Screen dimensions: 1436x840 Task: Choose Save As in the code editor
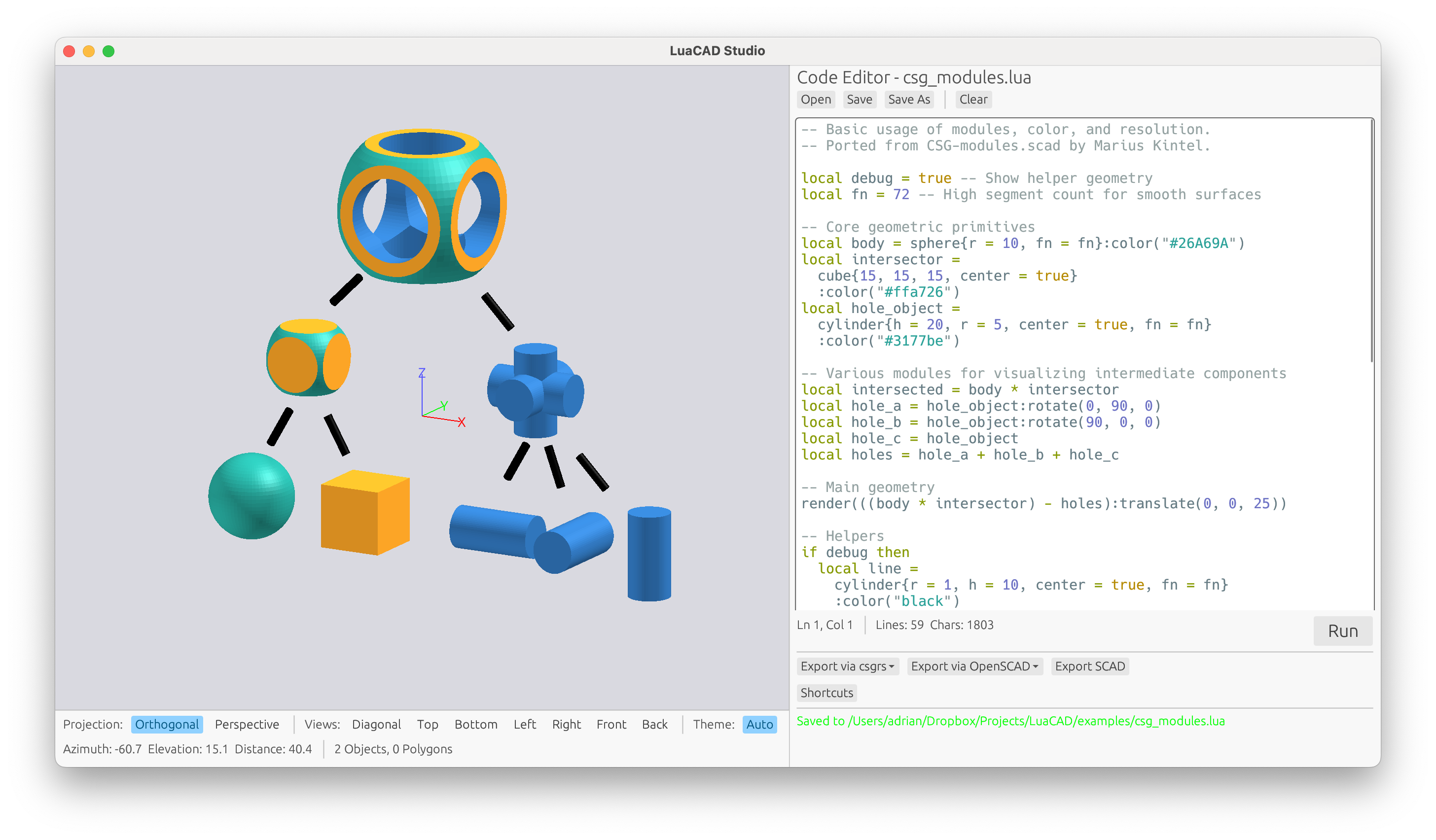(x=908, y=99)
